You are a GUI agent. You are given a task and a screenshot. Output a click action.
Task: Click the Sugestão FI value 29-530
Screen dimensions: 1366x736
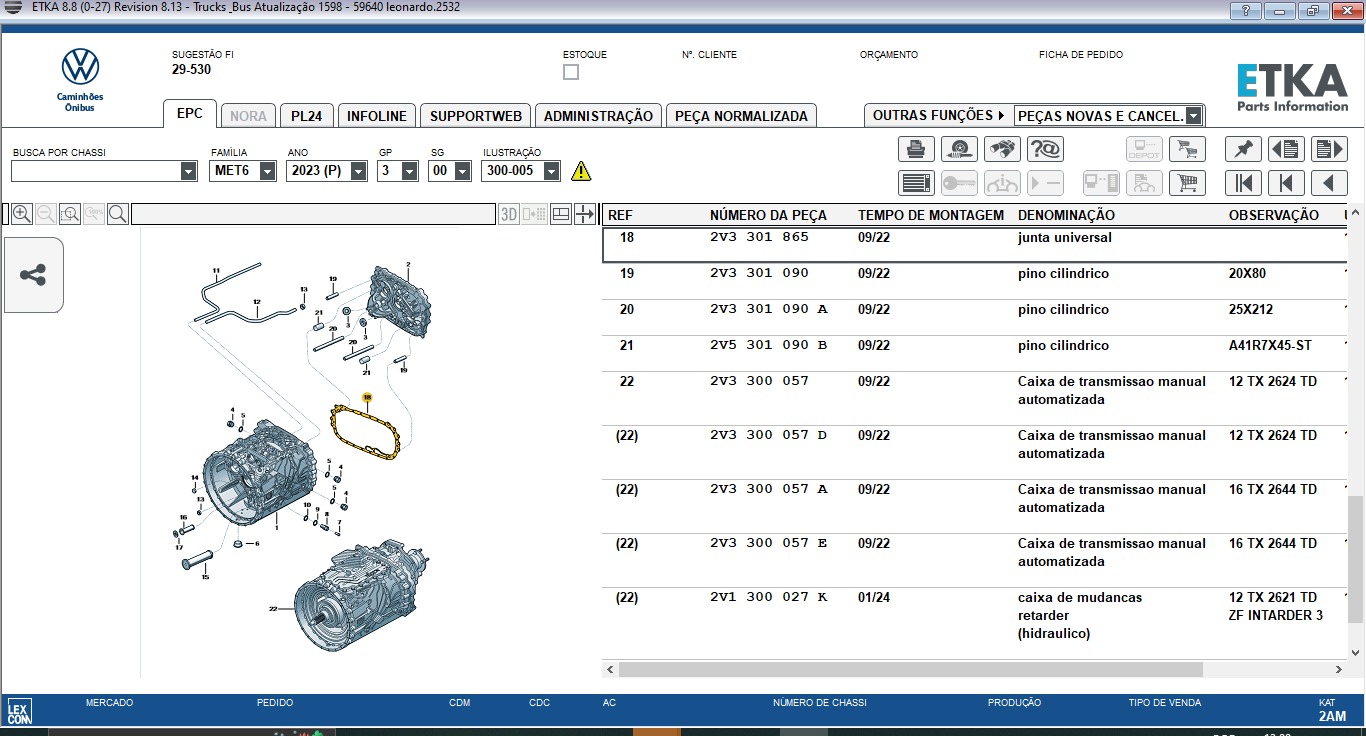point(191,70)
